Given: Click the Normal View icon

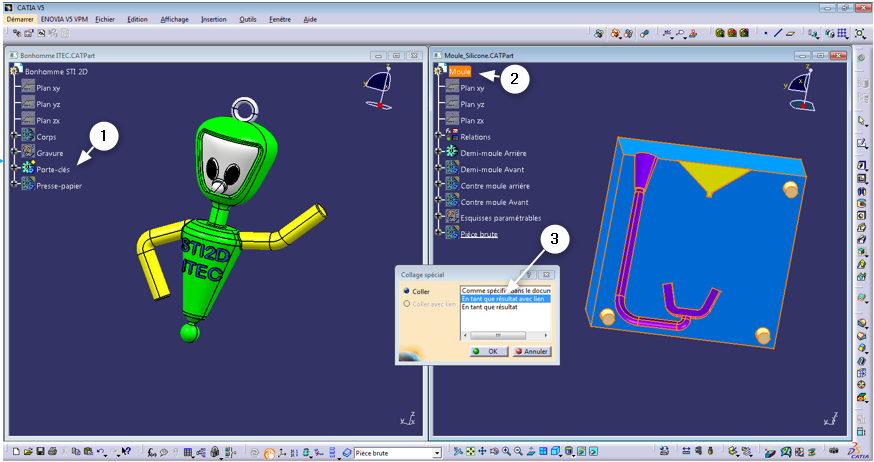Looking at the screenshot, I should (531, 452).
